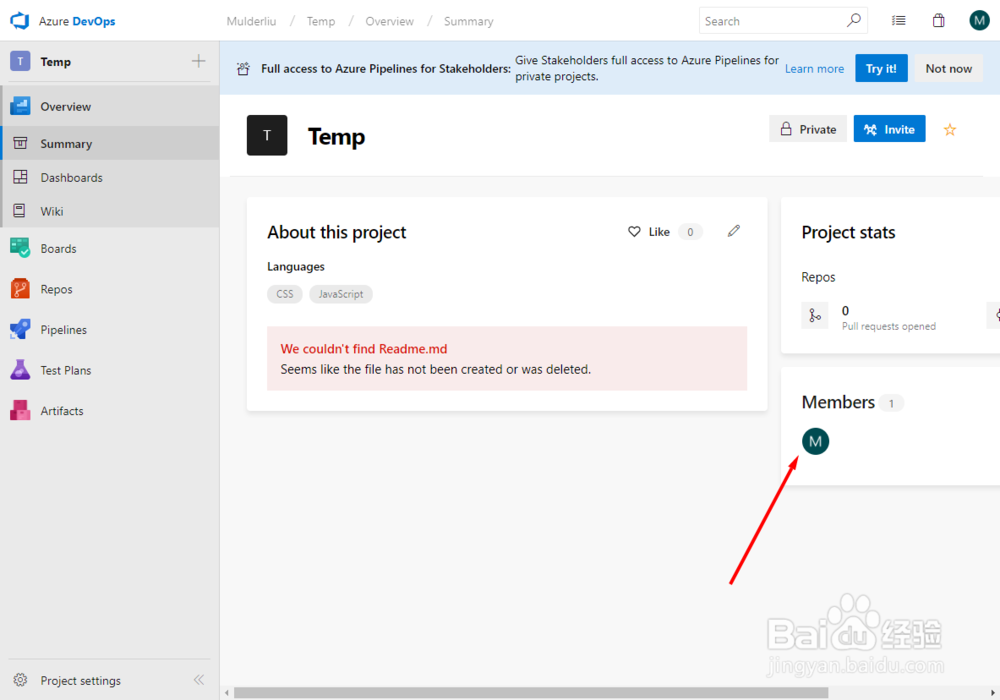
Task: Open Boards from the sidebar
Action: [58, 248]
